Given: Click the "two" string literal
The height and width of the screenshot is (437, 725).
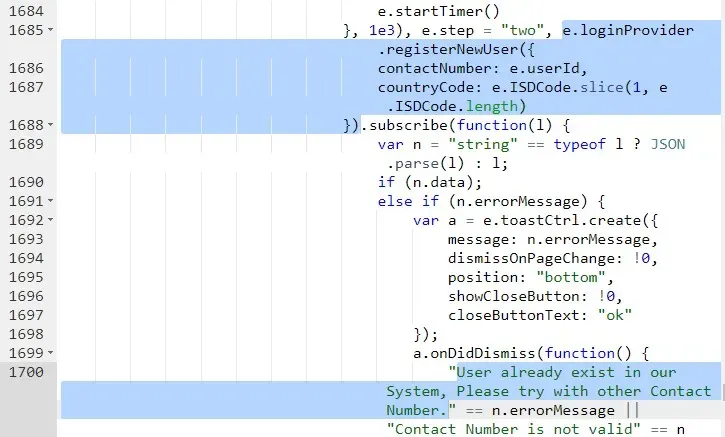Looking at the screenshot, I should (522, 31).
